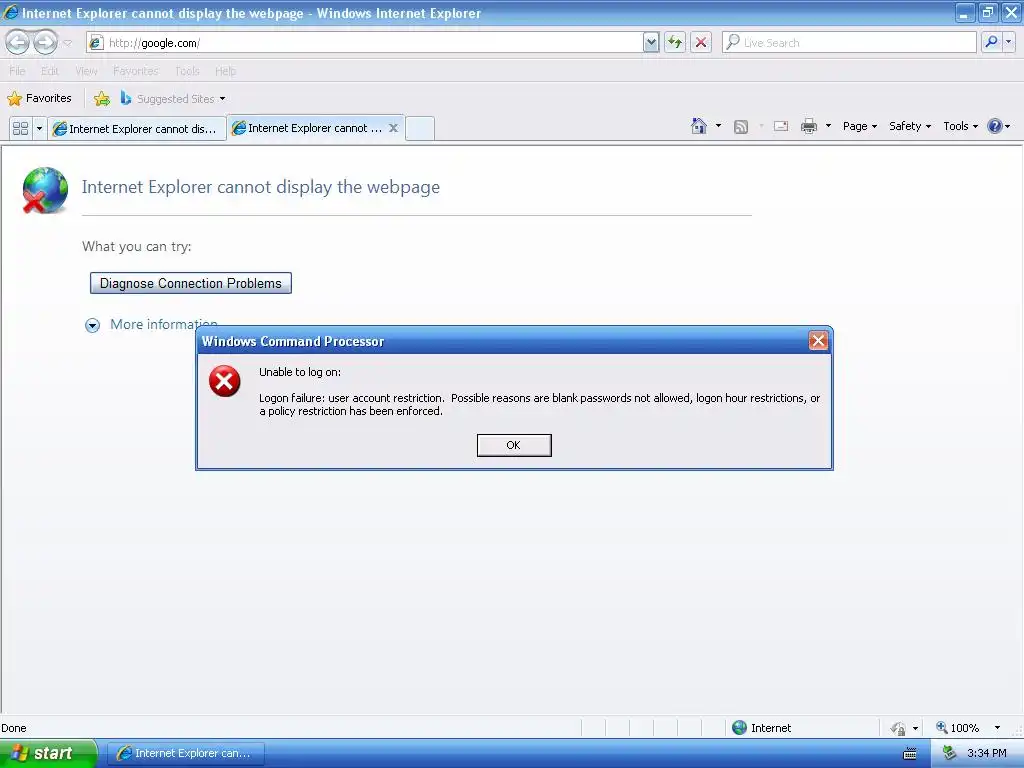Open the recent pages dropdown beside Forward
Image resolution: width=1024 pixels, height=768 pixels.
click(67, 43)
